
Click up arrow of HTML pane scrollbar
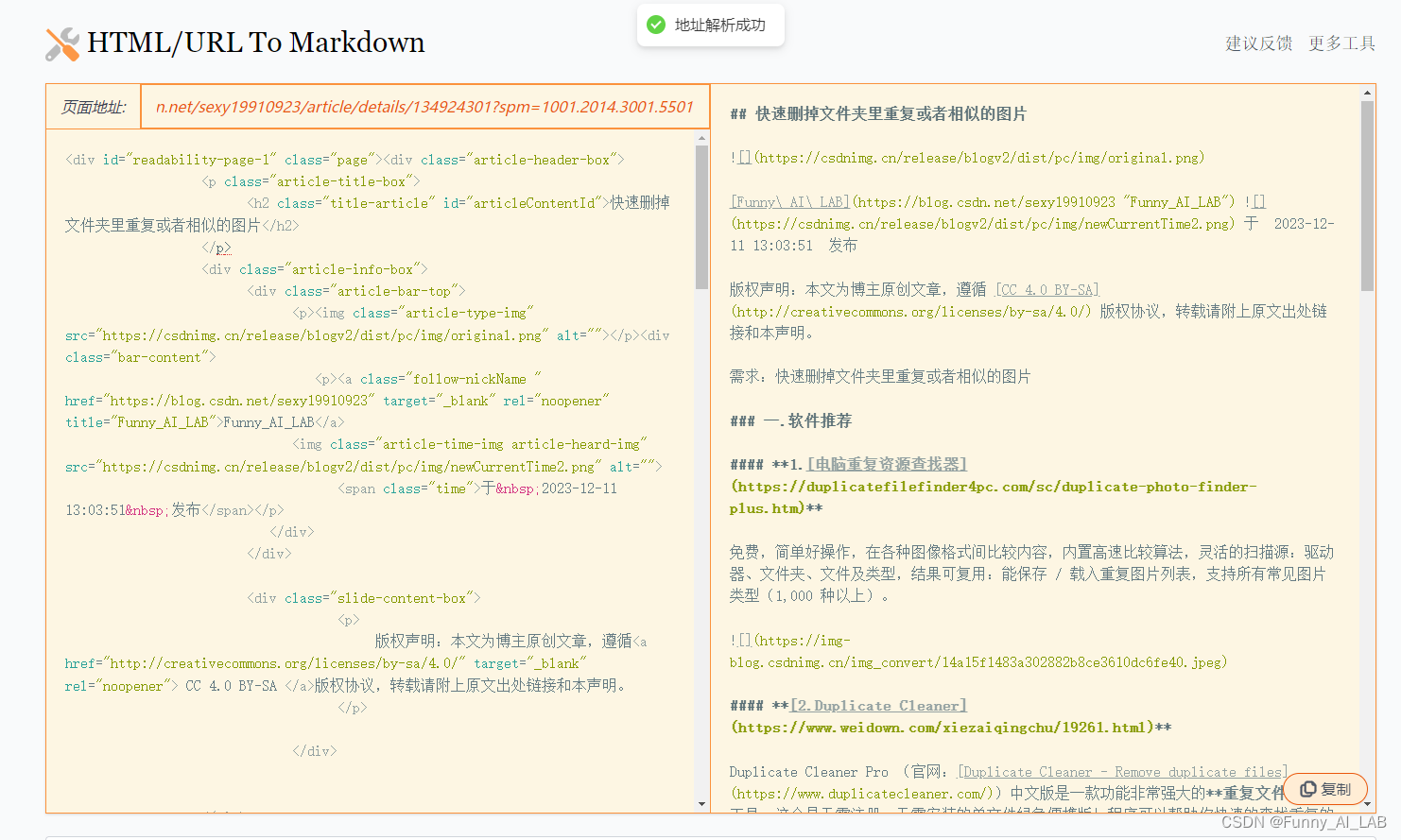click(701, 138)
